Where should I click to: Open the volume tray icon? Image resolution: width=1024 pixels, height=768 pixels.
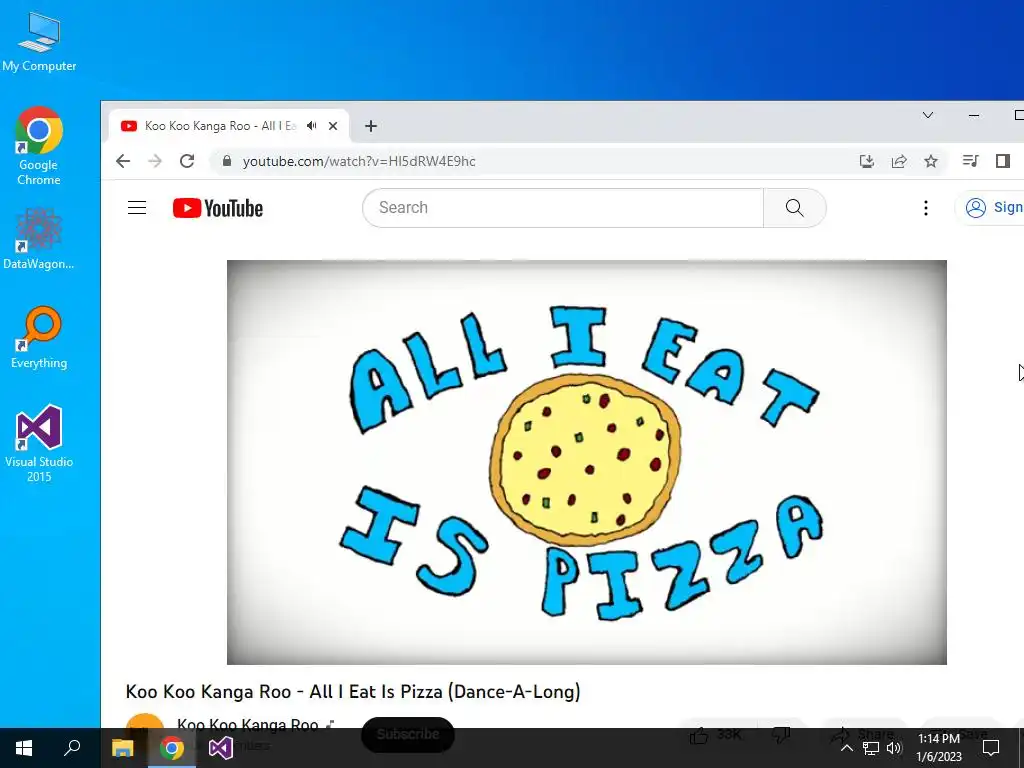[x=894, y=748]
